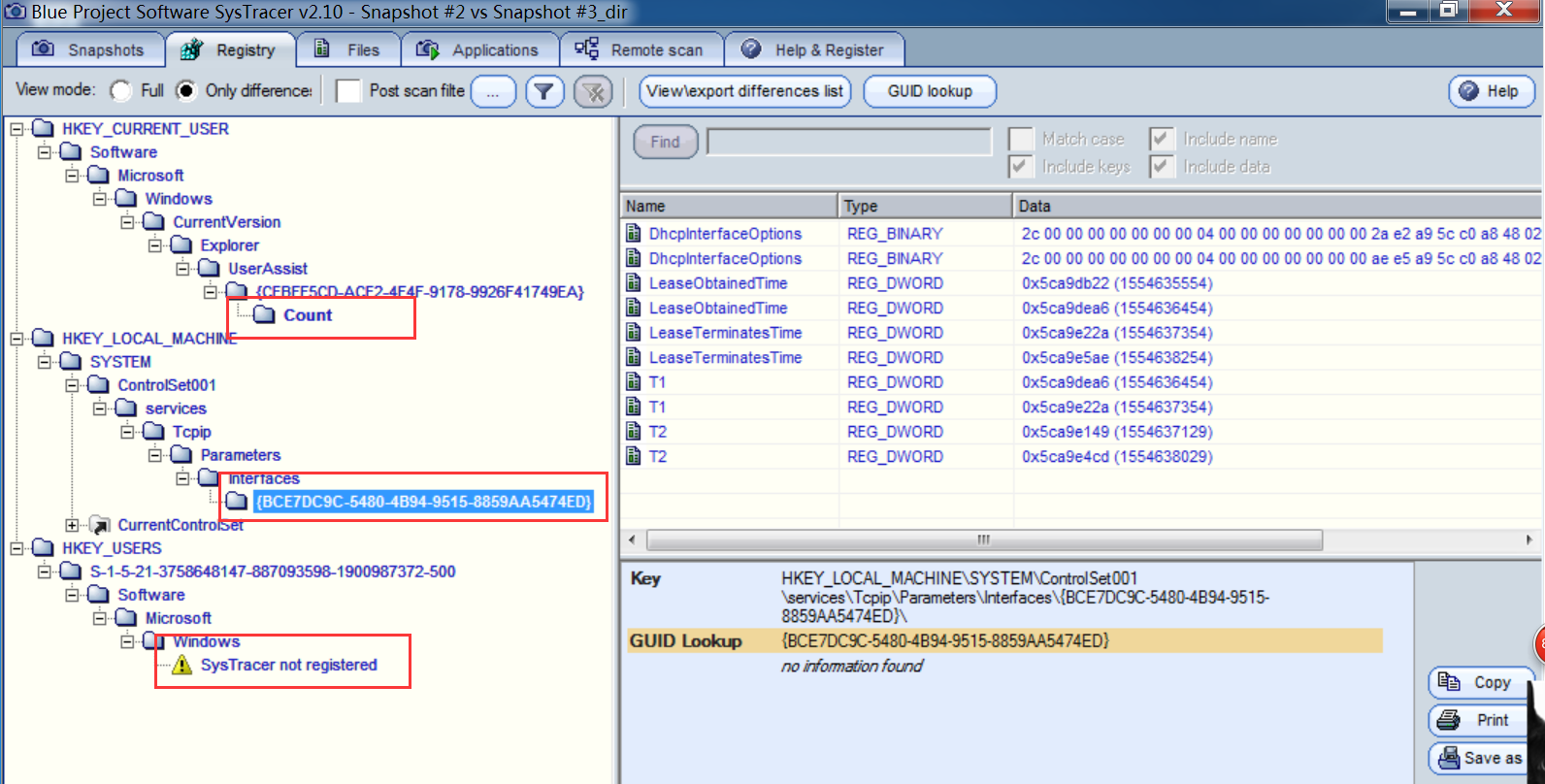Viewport: 1545px width, 784px height.
Task: Open the Applications tab
Action: point(479,49)
